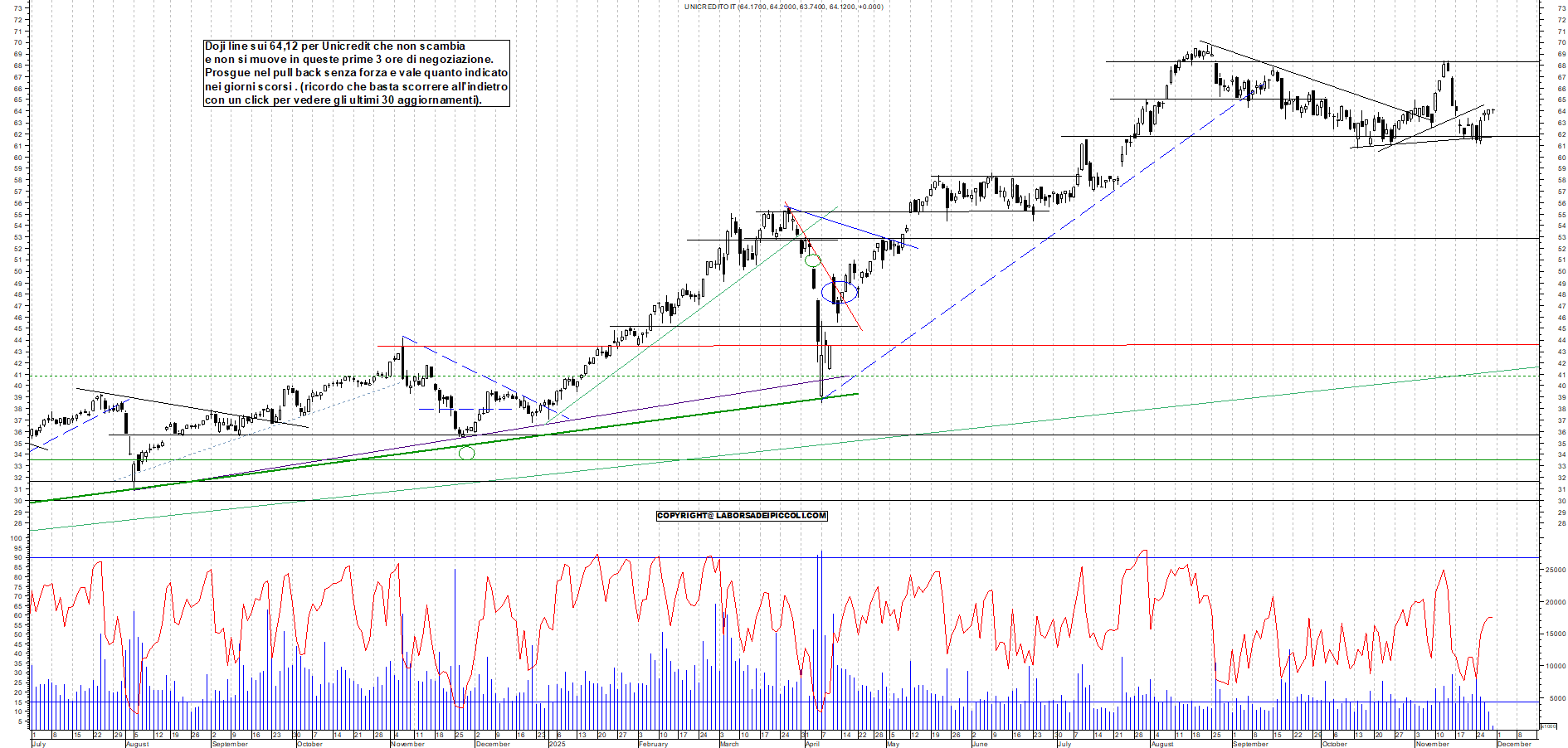Click the COPYRIGHT@ LABORSADEIPICCOLI.COM banner
Screen dimensions: 1568x748
(741, 515)
